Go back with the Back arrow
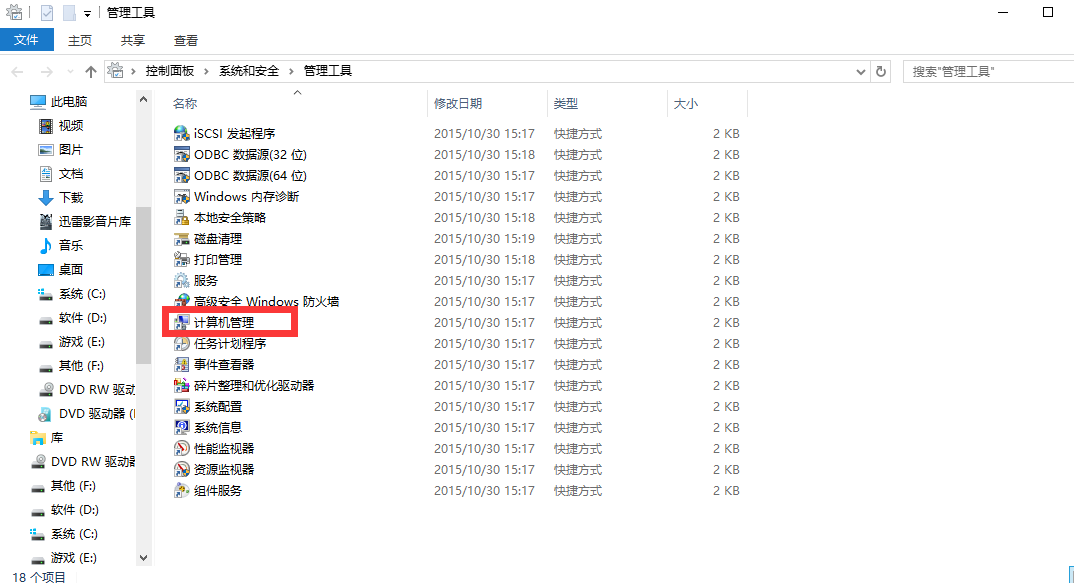Viewport: 1074px width, 583px height. [18, 71]
